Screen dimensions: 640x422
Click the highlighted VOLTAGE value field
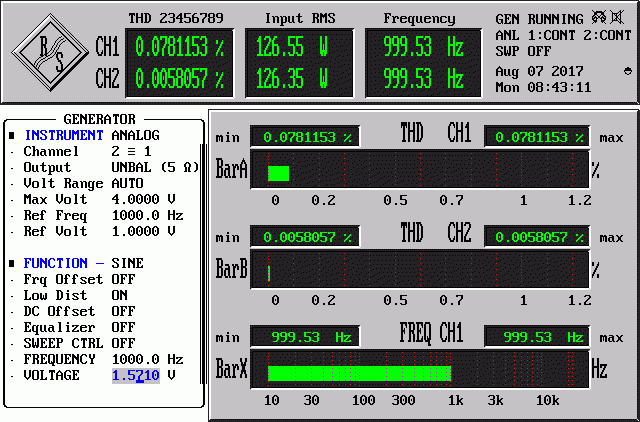(x=136, y=375)
